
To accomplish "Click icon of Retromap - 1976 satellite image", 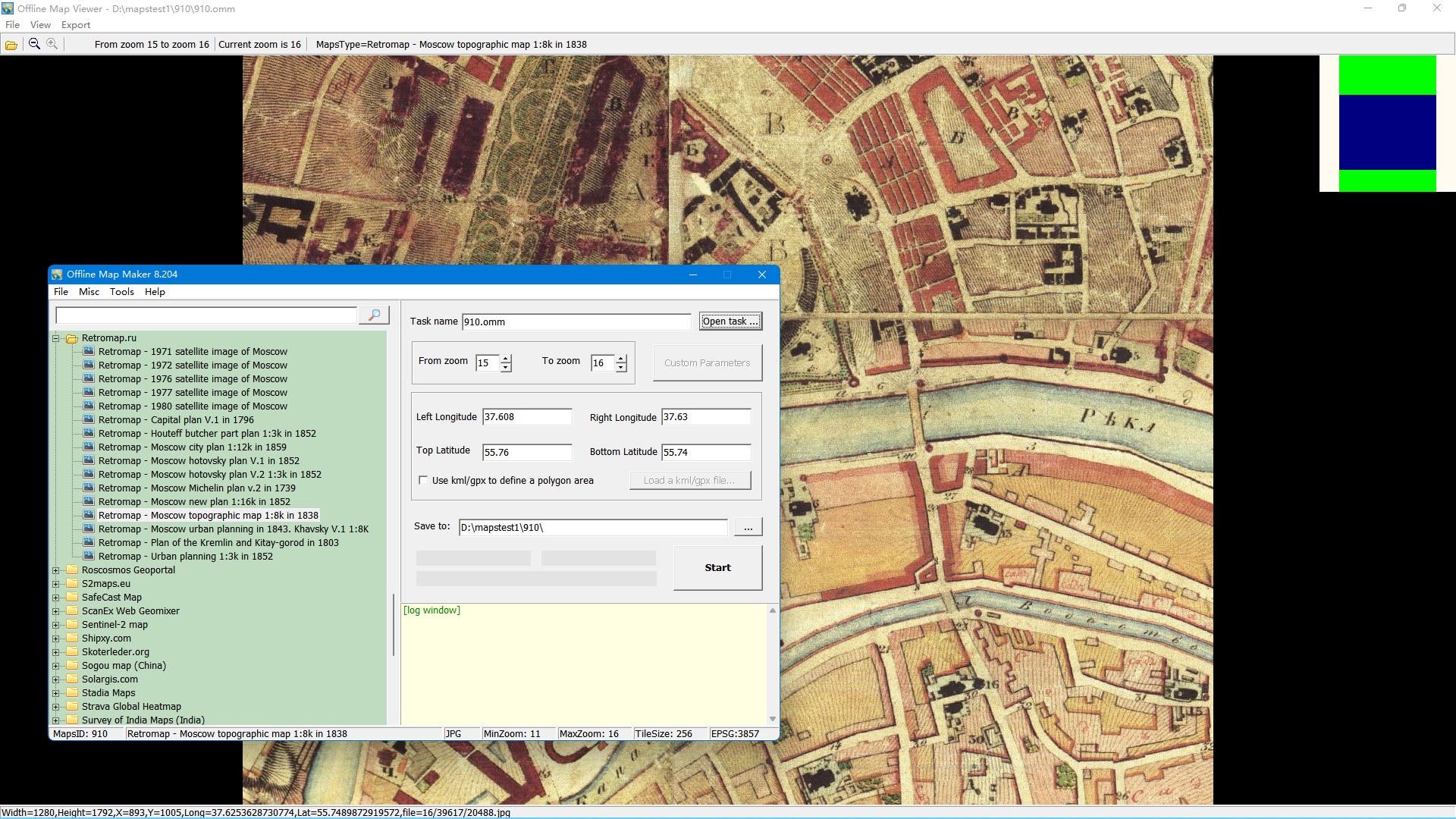I will 89,378.
